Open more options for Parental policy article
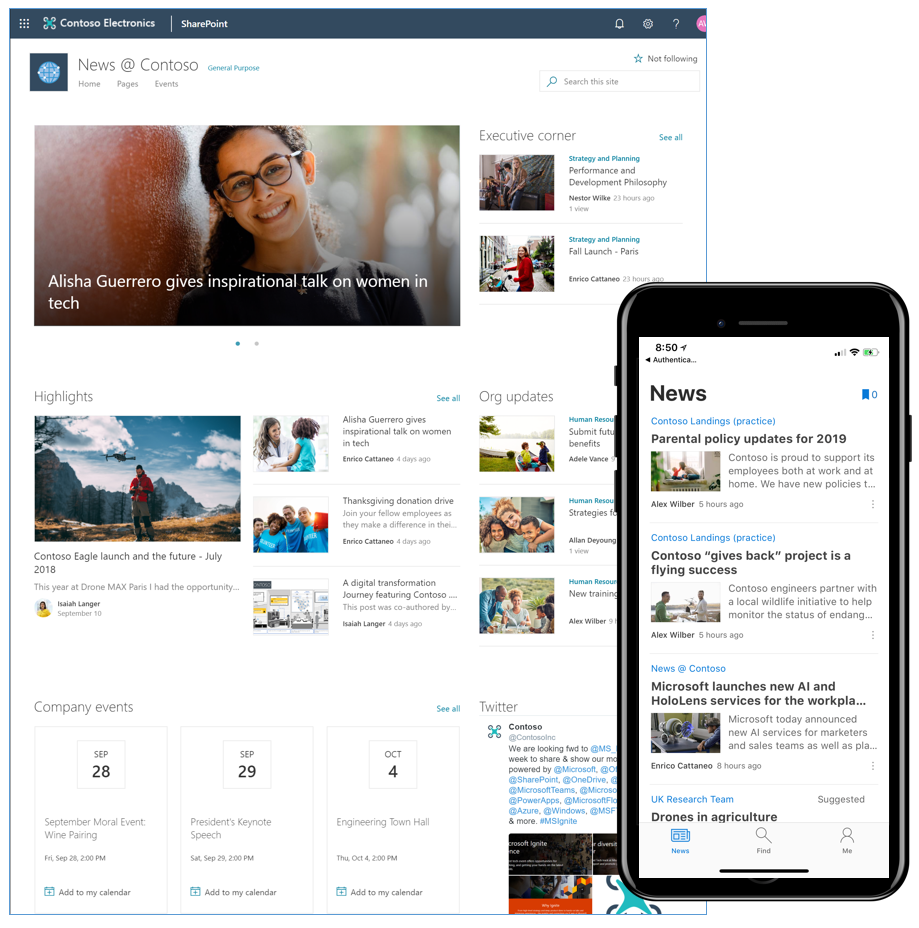The height and width of the screenshot is (928, 919). click(x=874, y=504)
